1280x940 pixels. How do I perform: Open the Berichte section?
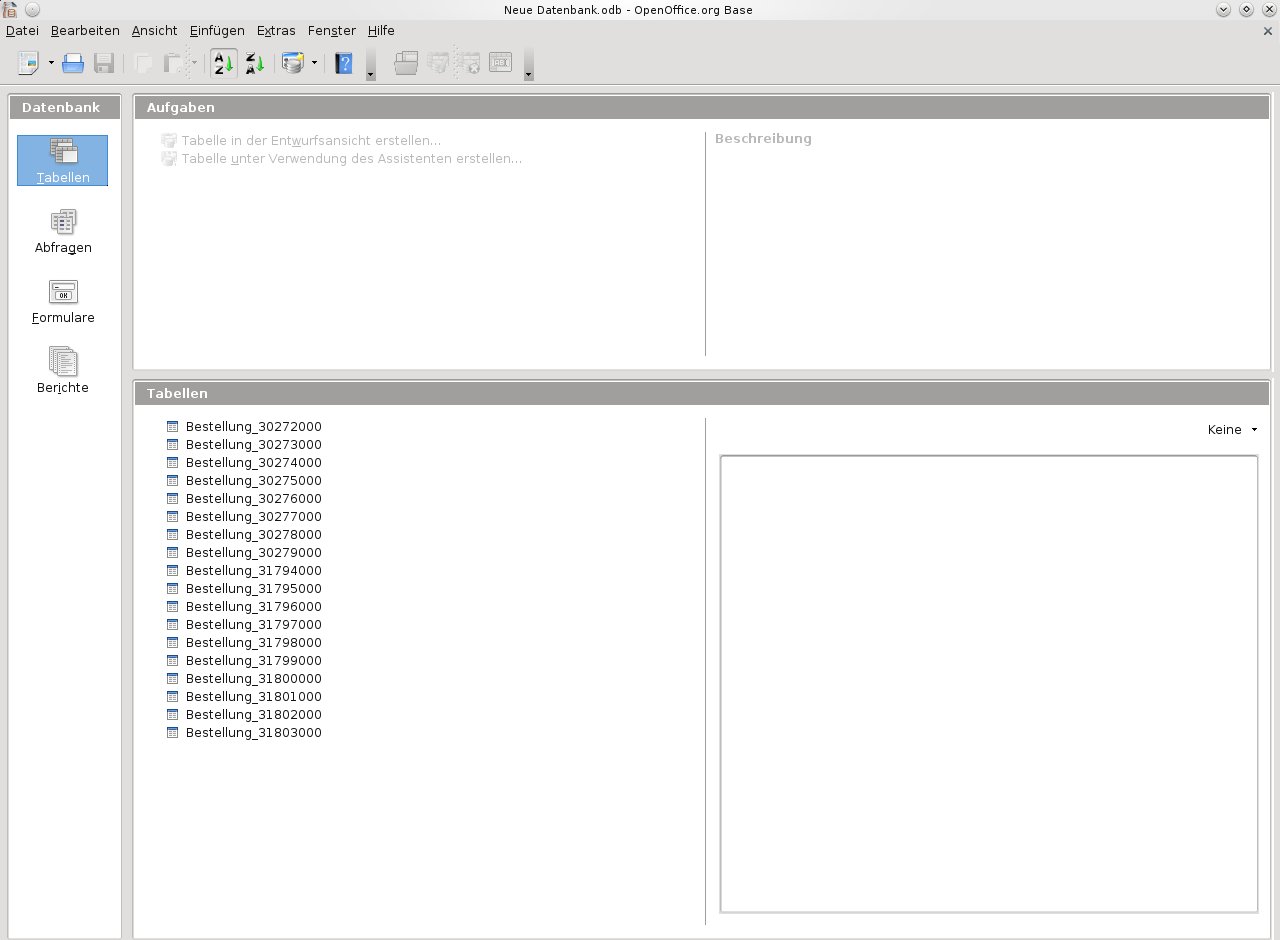tap(63, 371)
